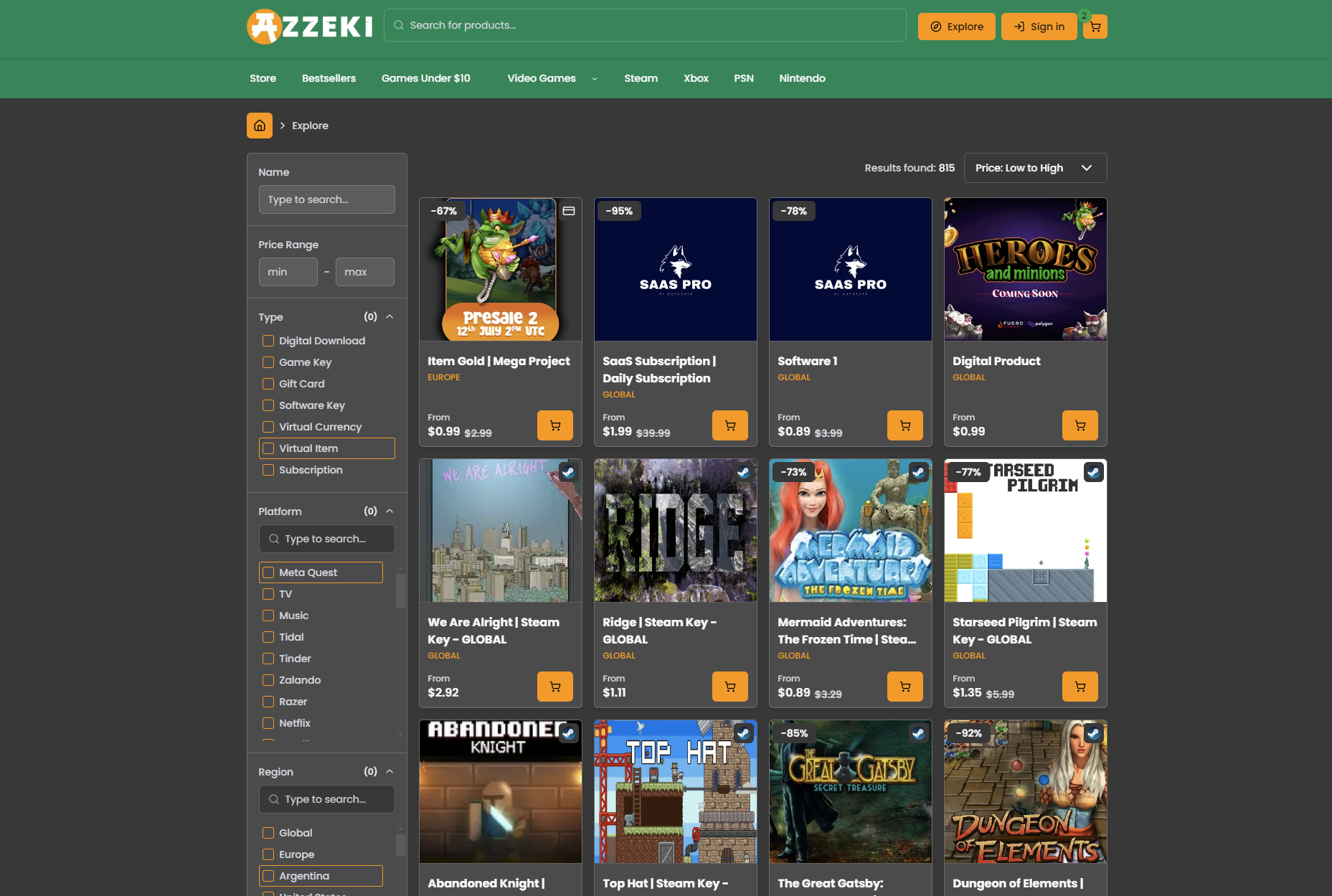
Task: Tick the Virtual Currency checkbox
Action: 268,427
